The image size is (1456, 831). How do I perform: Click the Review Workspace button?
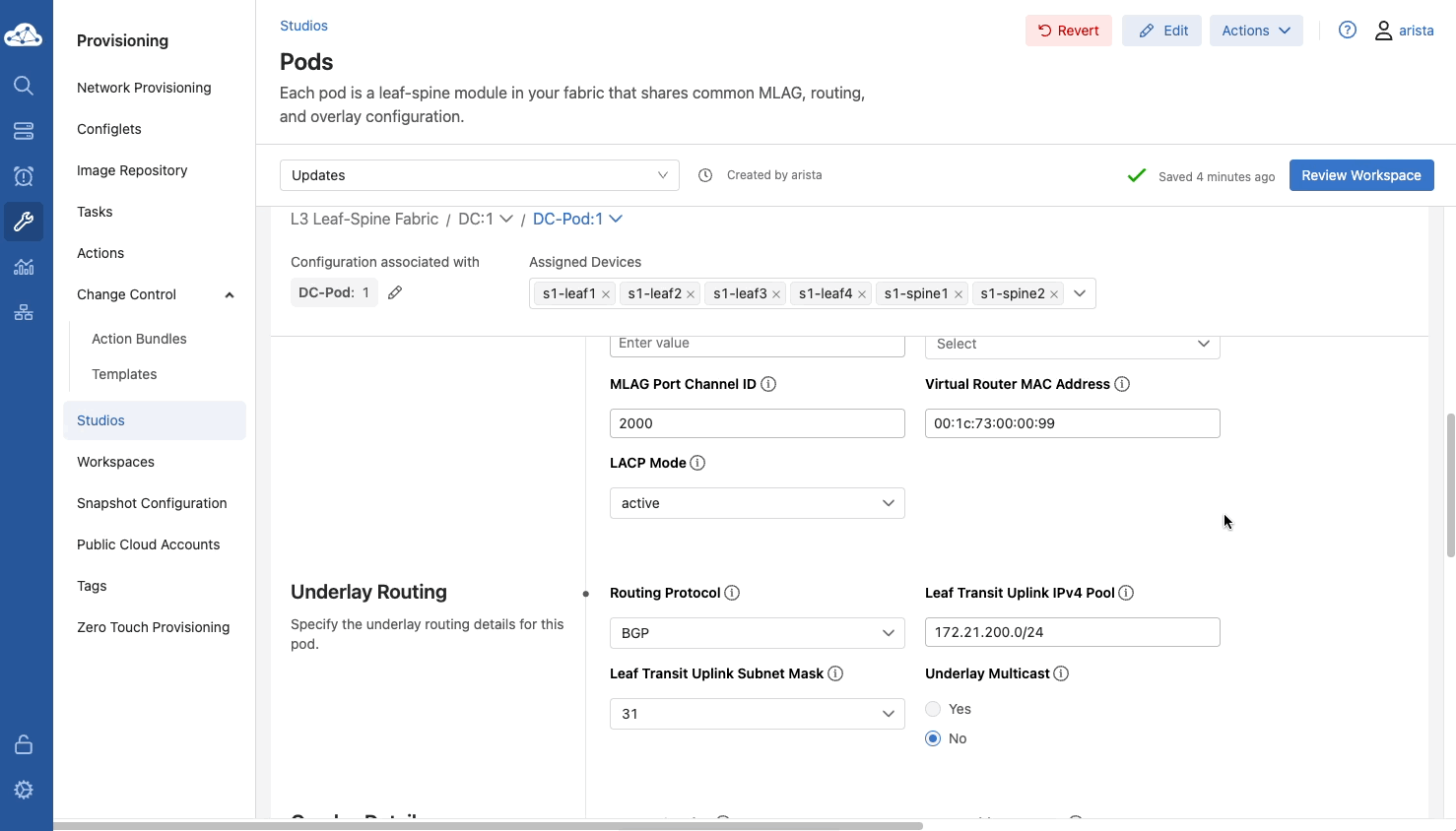[x=1360, y=175]
